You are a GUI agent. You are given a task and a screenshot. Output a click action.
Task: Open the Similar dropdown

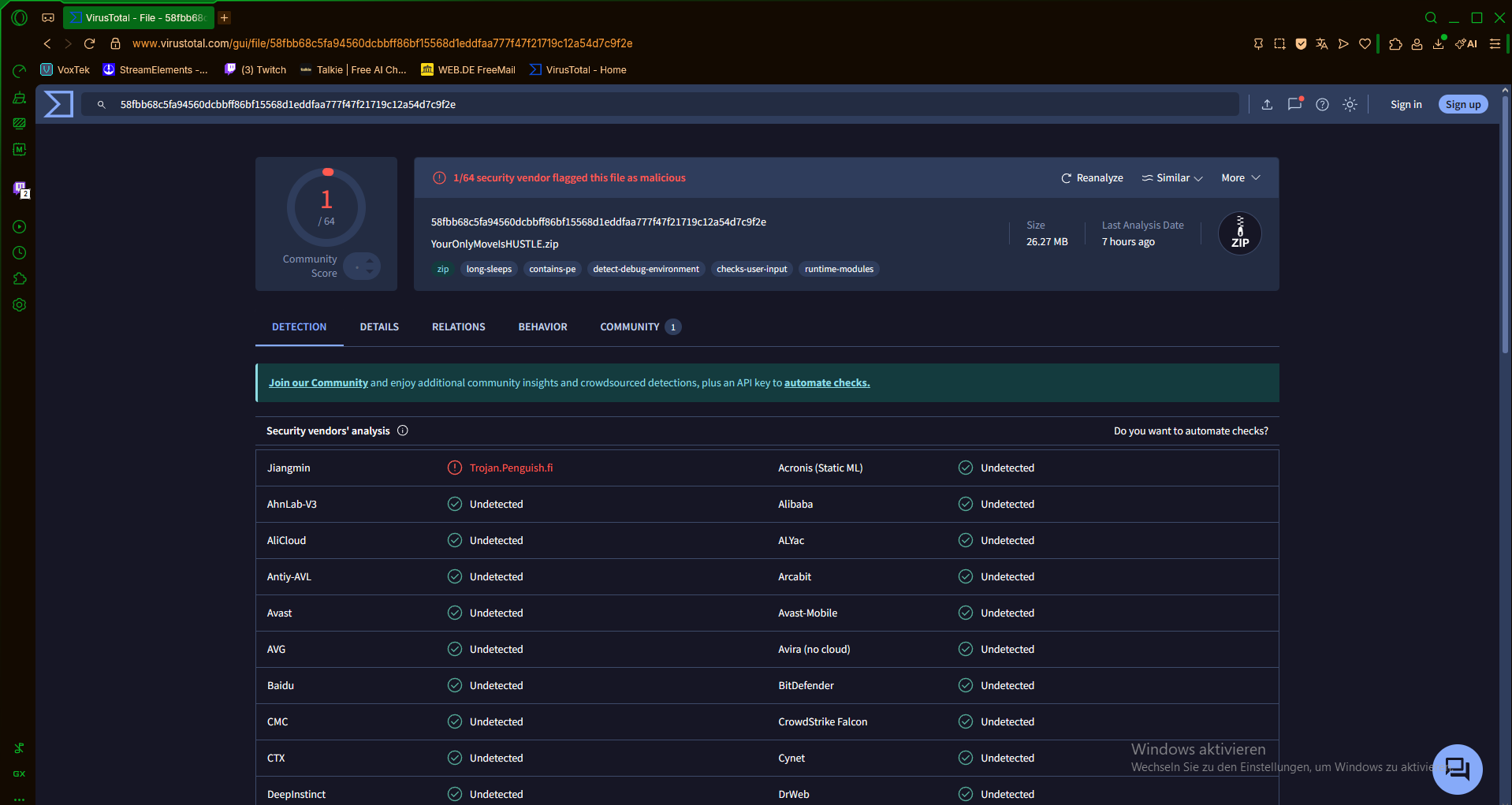1172,178
